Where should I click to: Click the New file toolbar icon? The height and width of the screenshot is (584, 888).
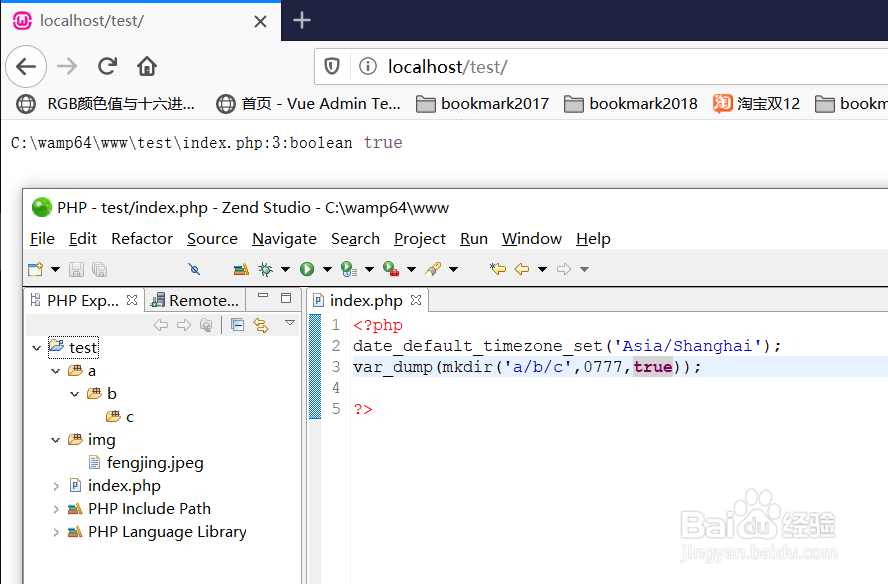click(x=36, y=269)
